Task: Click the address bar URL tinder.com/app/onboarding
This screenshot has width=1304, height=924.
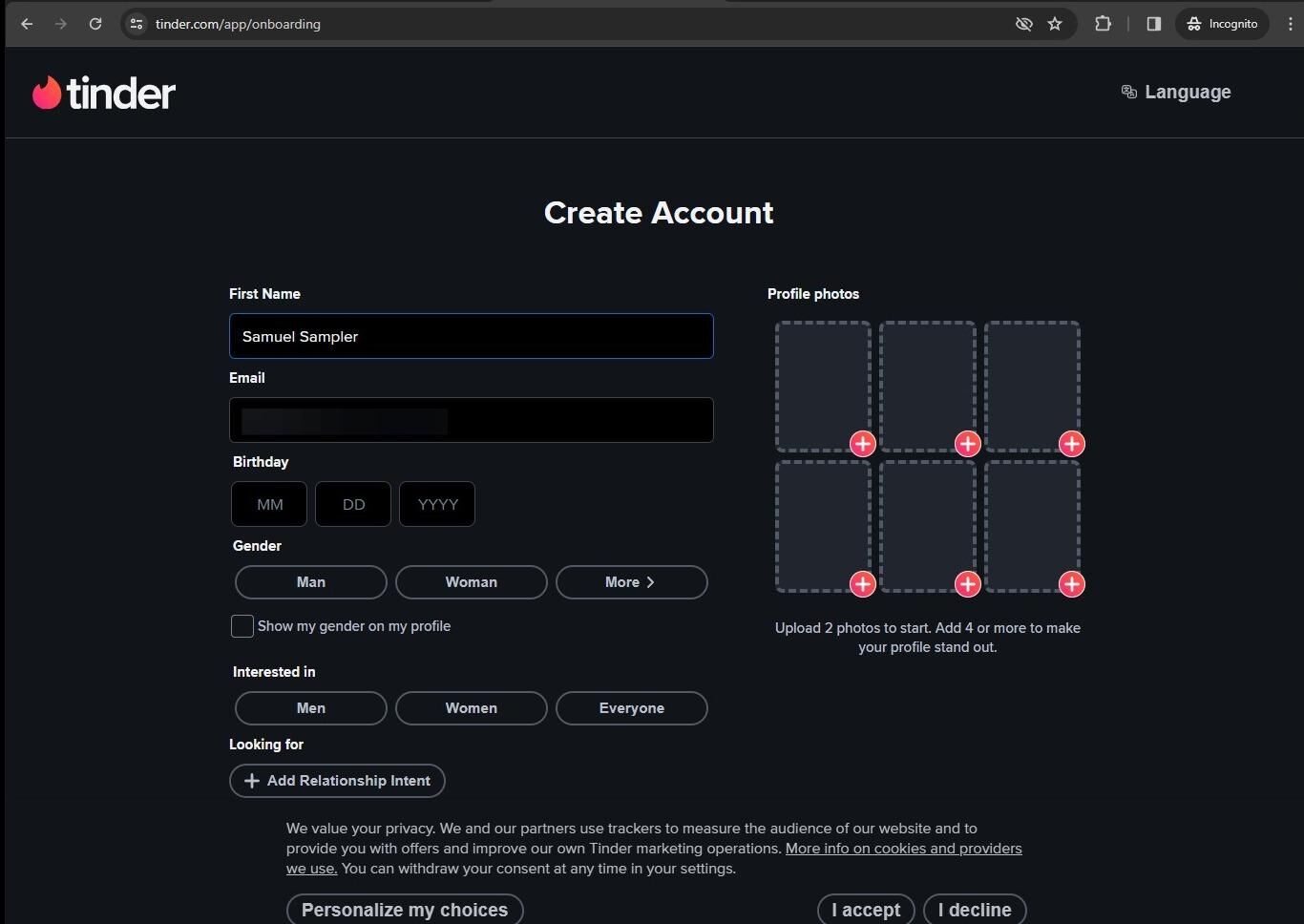Action: pyautogui.click(x=238, y=24)
